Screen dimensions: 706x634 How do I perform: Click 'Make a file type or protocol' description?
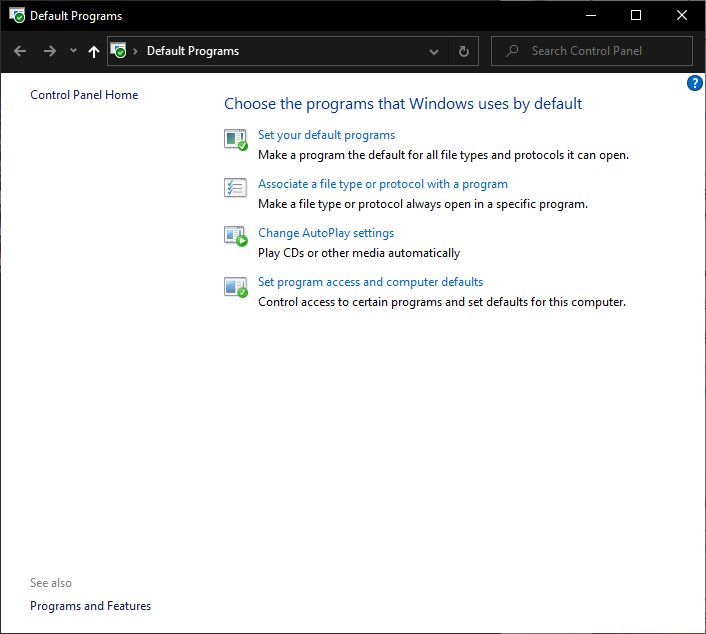click(423, 204)
